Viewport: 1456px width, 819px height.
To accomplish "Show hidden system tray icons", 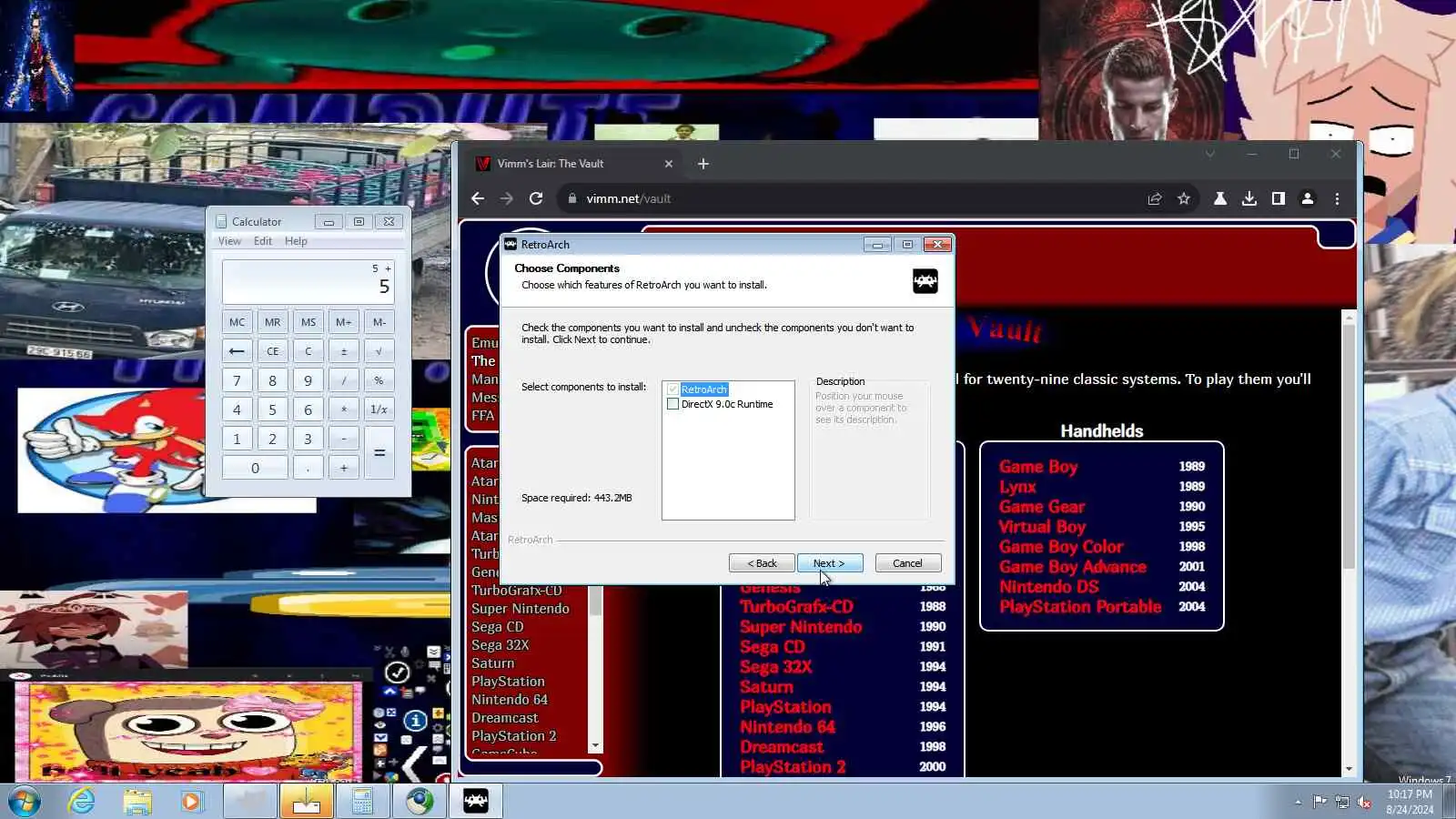I will [1298, 802].
